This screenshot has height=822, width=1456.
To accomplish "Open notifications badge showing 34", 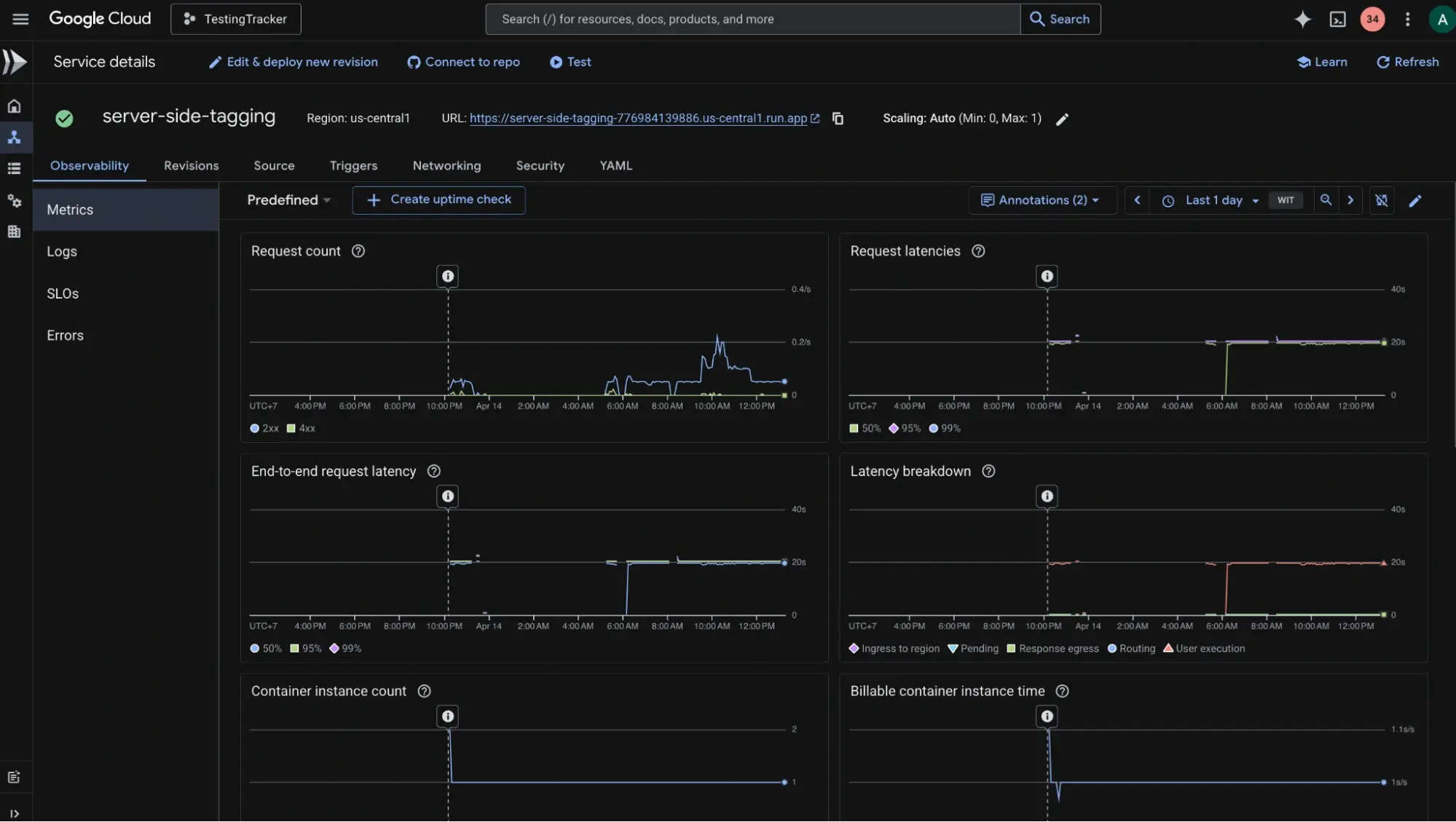I will coord(1372,19).
